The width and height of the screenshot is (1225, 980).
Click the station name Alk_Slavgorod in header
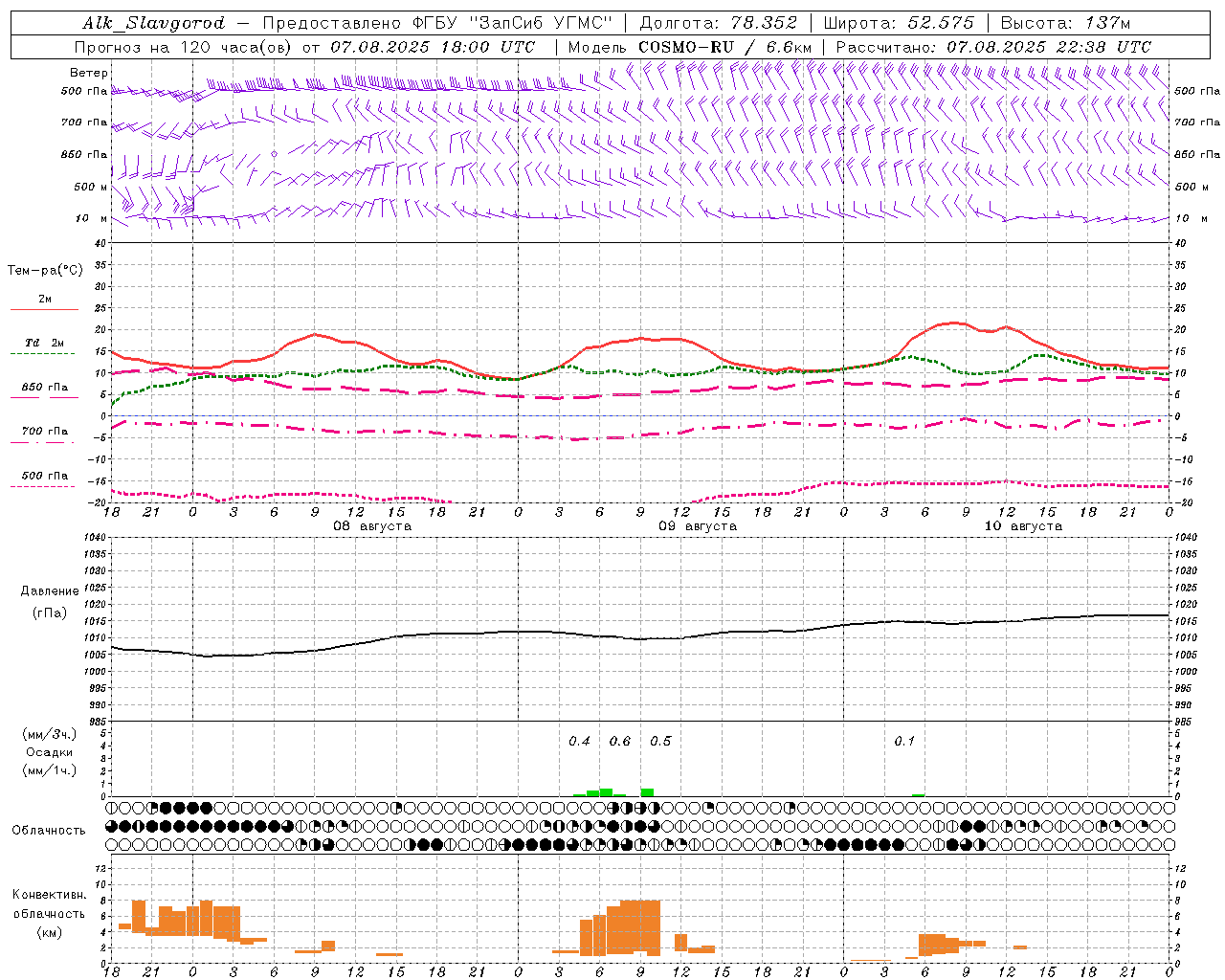[153, 24]
